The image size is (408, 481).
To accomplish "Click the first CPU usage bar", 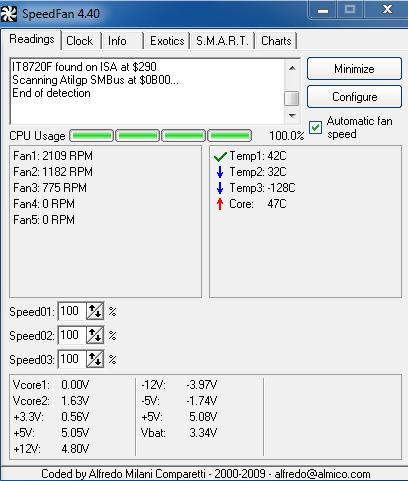I will pyautogui.click(x=92, y=136).
